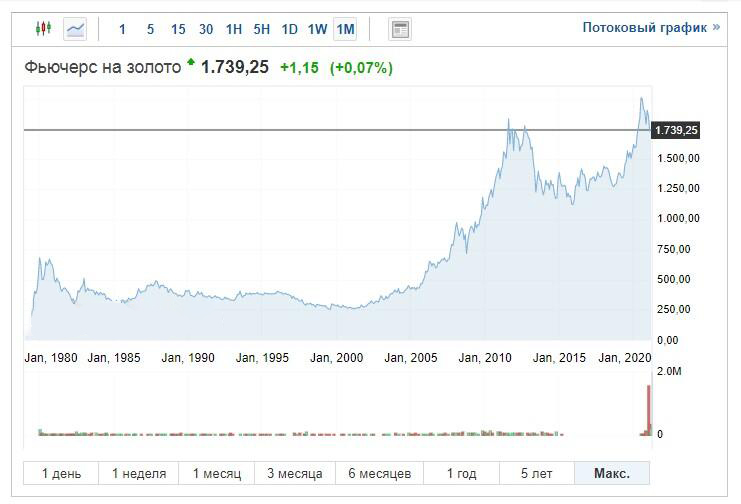Open the Потоковый график link
Viewport: 741px width, 504px height.
(x=651, y=27)
